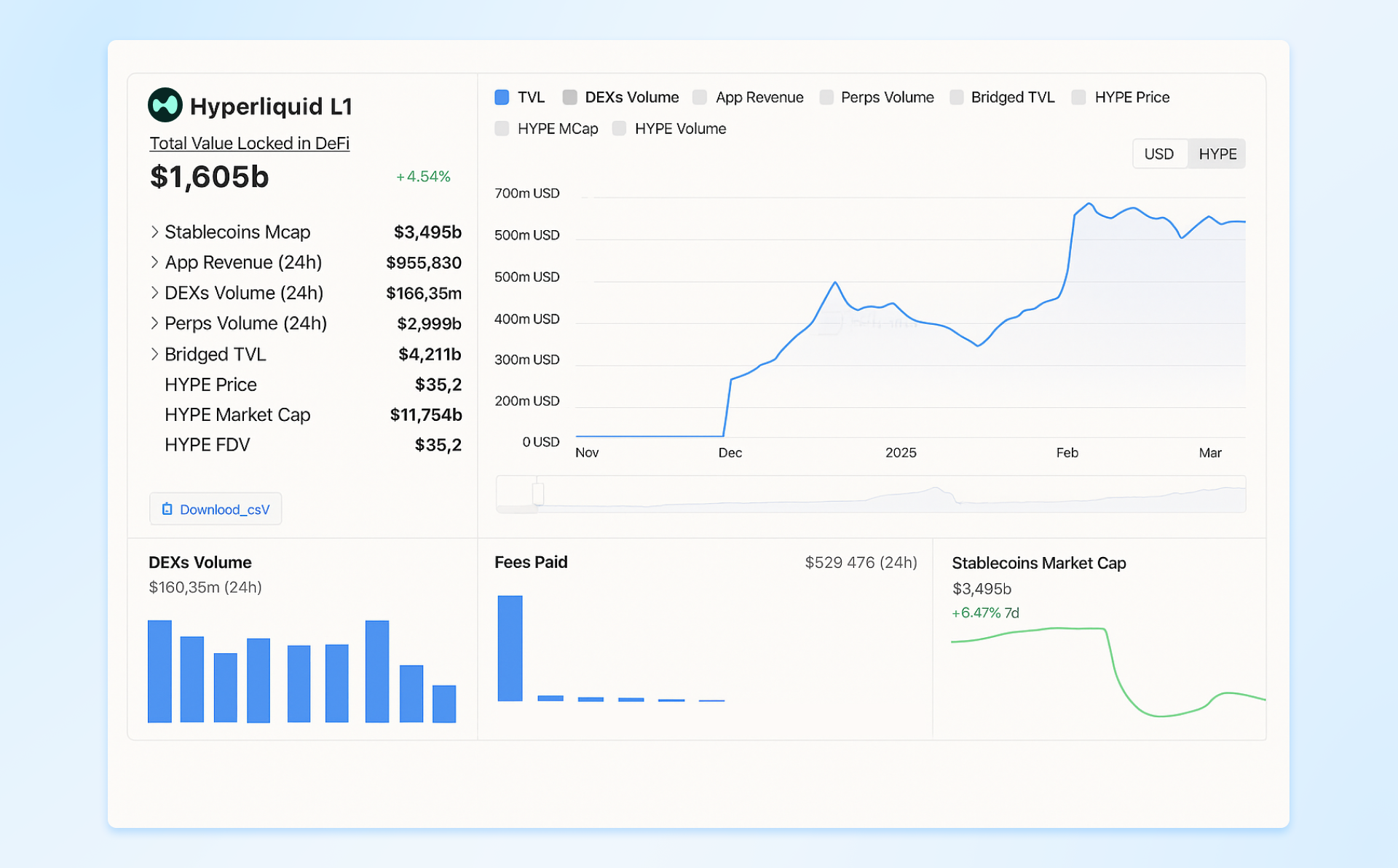Click the Stablecoins Market Cap card heading
This screenshot has width=1398, height=868.
[1039, 563]
